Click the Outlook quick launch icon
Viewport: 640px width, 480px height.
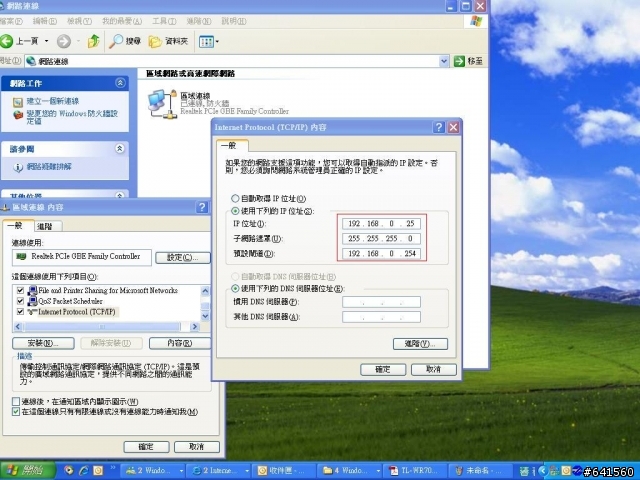98,471
